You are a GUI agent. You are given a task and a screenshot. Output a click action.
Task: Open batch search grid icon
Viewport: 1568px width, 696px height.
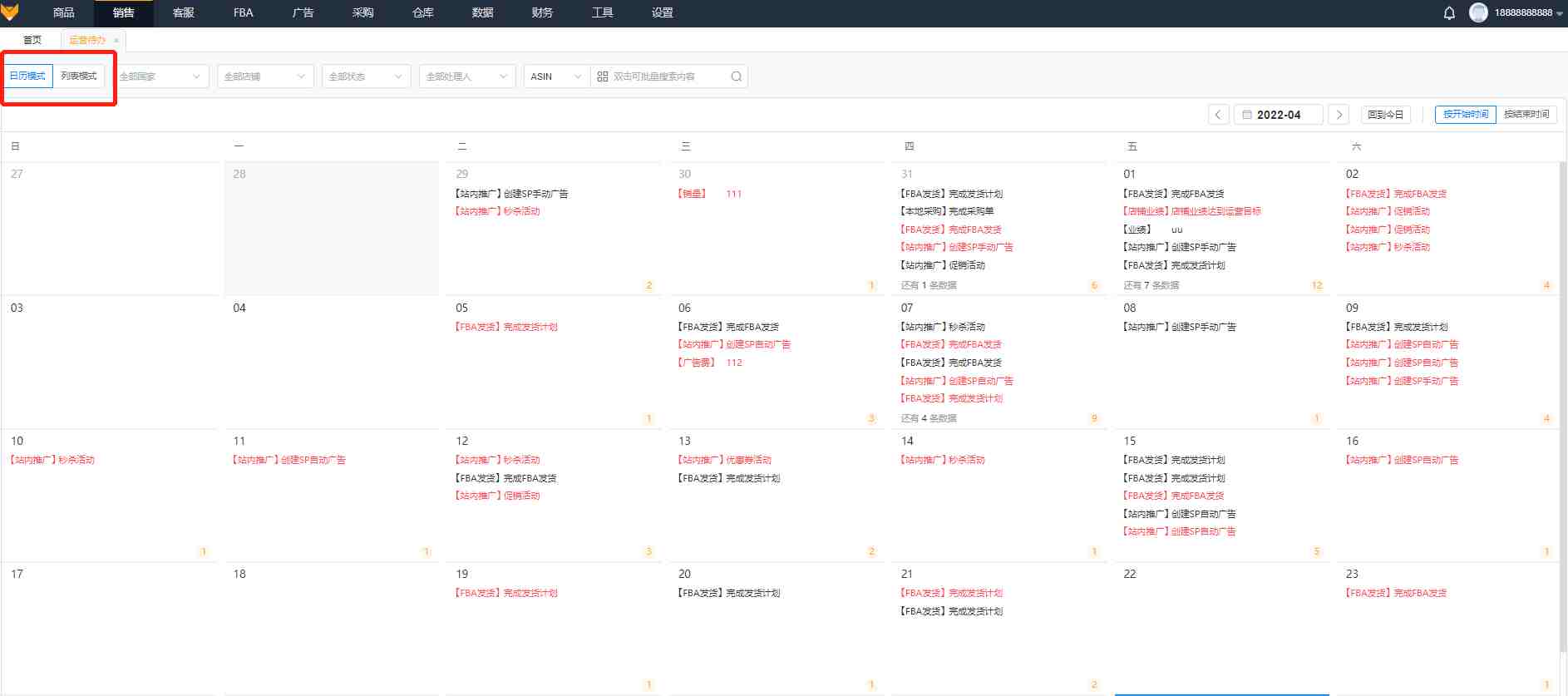[x=603, y=77]
